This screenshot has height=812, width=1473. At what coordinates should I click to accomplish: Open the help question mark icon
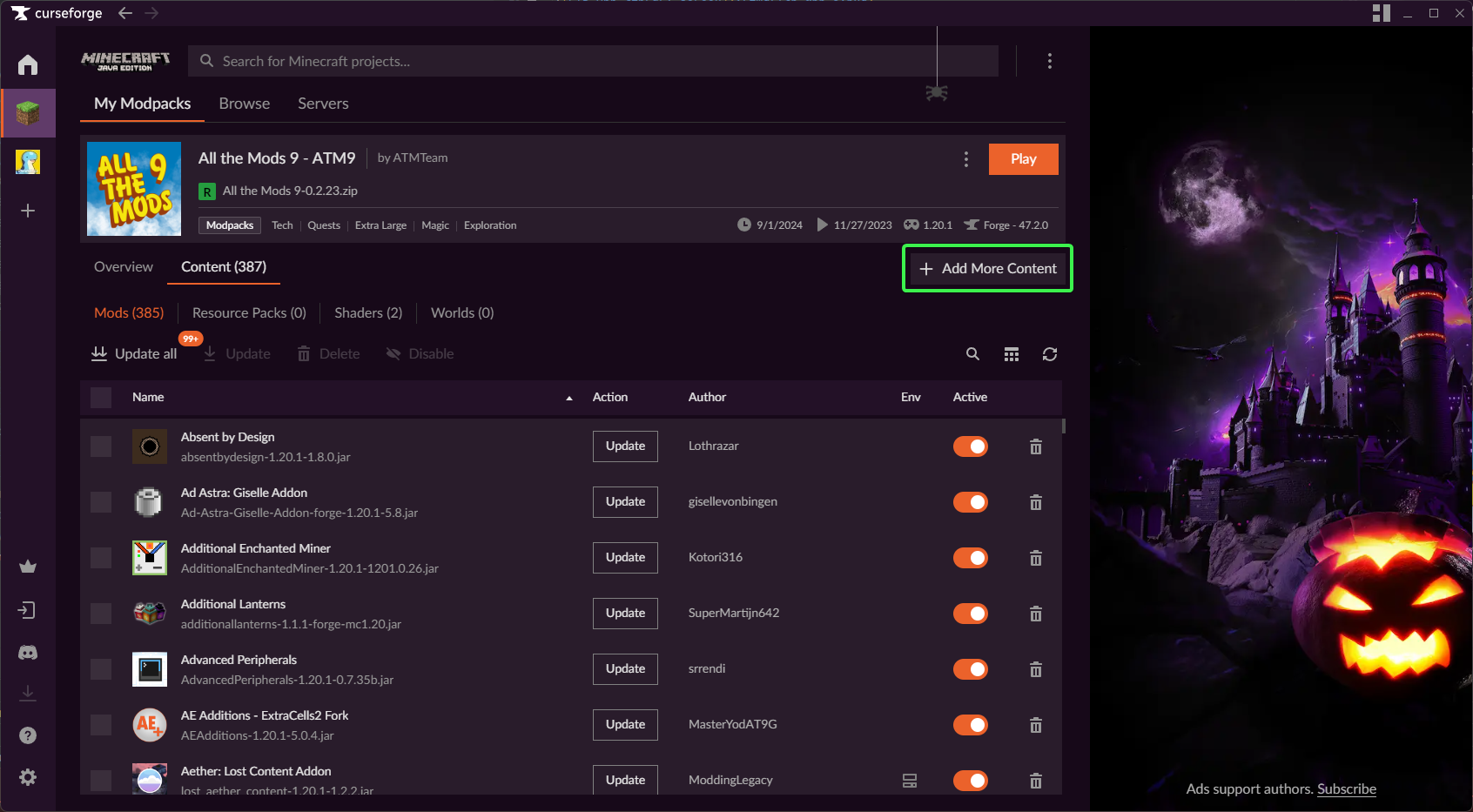[28, 735]
